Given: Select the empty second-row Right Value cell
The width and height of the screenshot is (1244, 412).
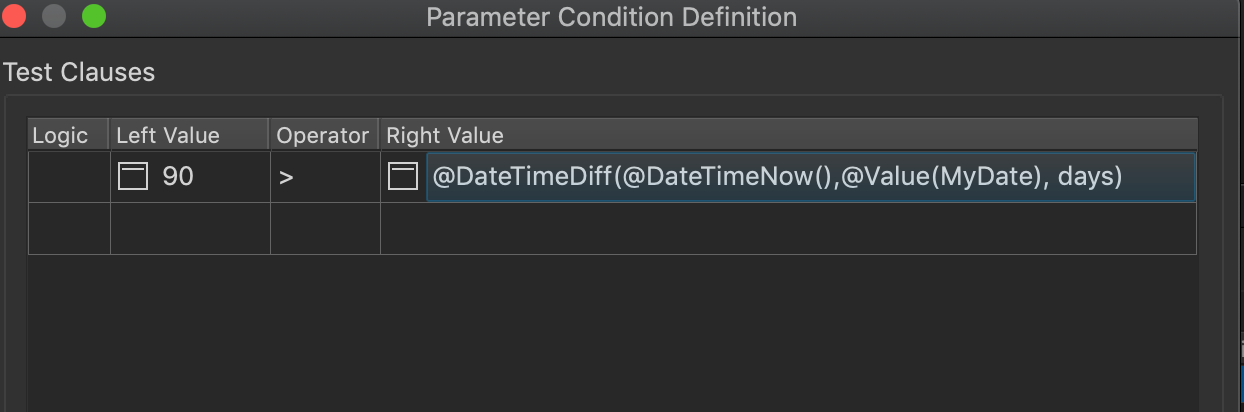Looking at the screenshot, I should (788, 228).
